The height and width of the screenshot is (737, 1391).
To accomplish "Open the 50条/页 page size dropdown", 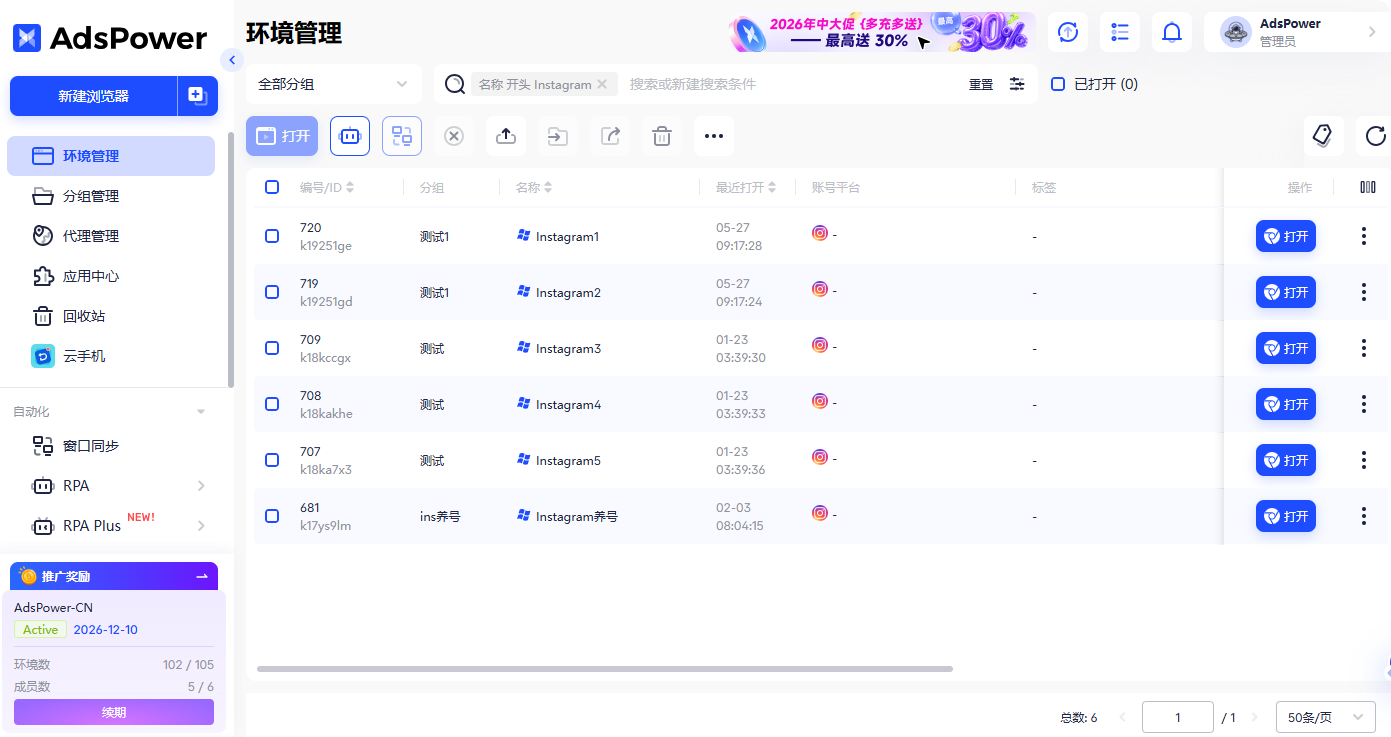I will 1326,717.
